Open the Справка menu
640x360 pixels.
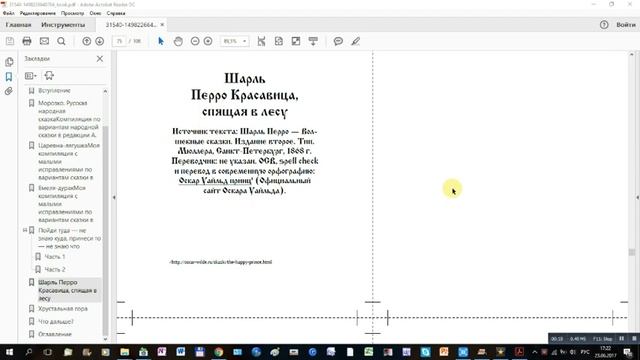coord(116,13)
